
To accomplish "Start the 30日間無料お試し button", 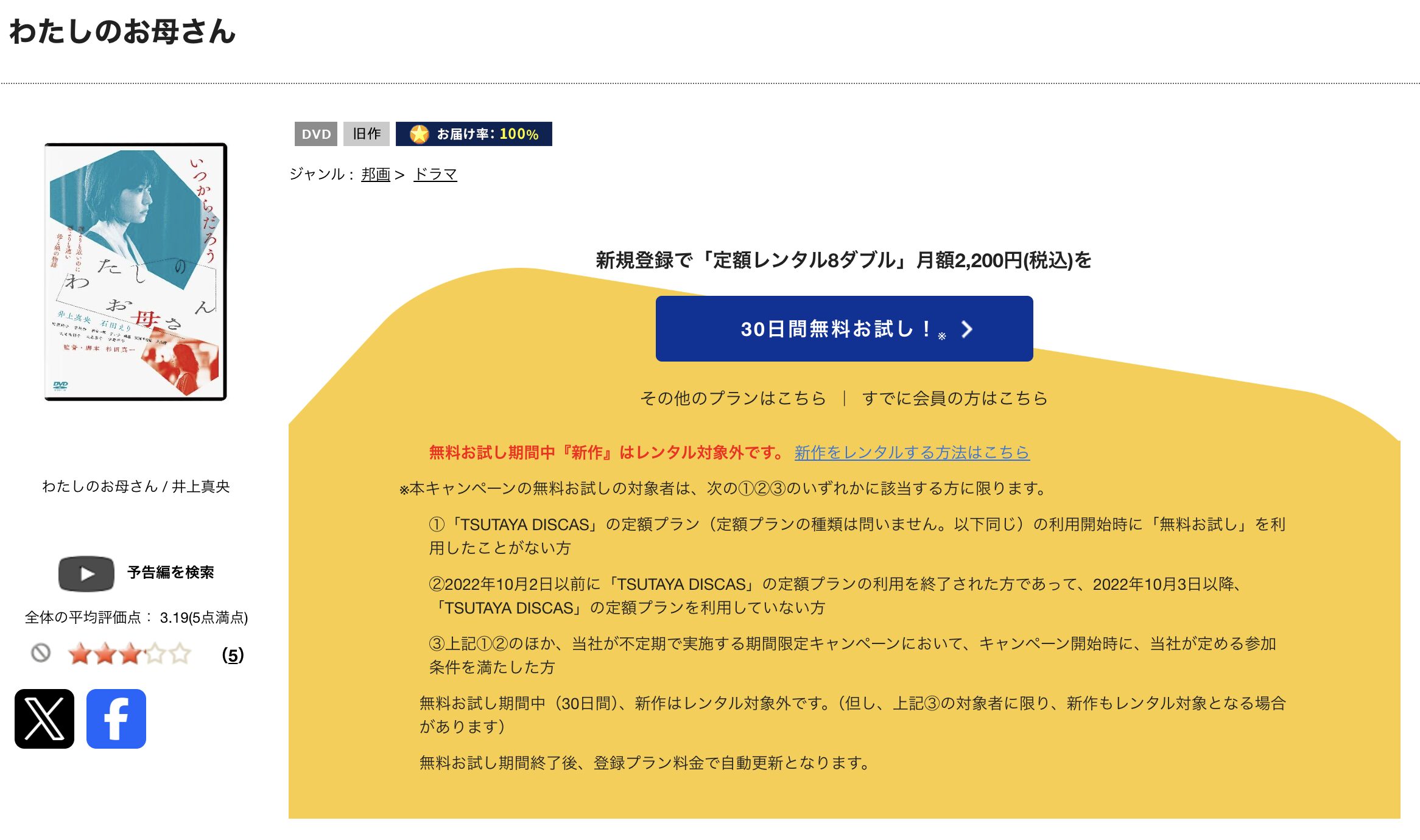I will (844, 329).
